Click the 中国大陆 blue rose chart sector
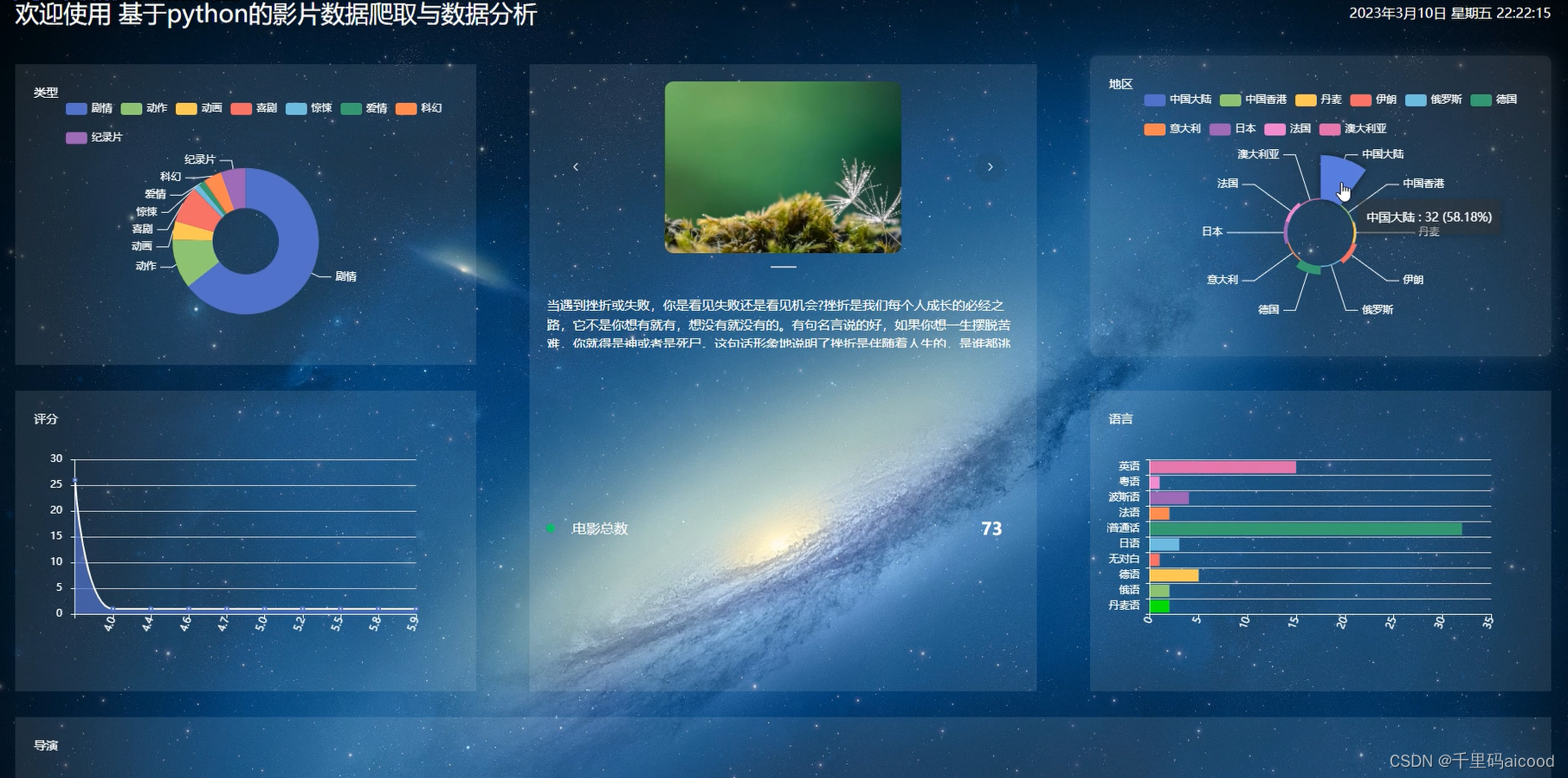The width and height of the screenshot is (1568, 778). 1336,173
